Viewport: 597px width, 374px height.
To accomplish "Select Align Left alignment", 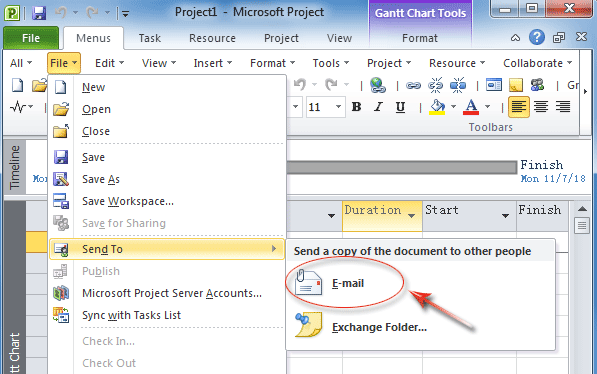I will [519, 107].
